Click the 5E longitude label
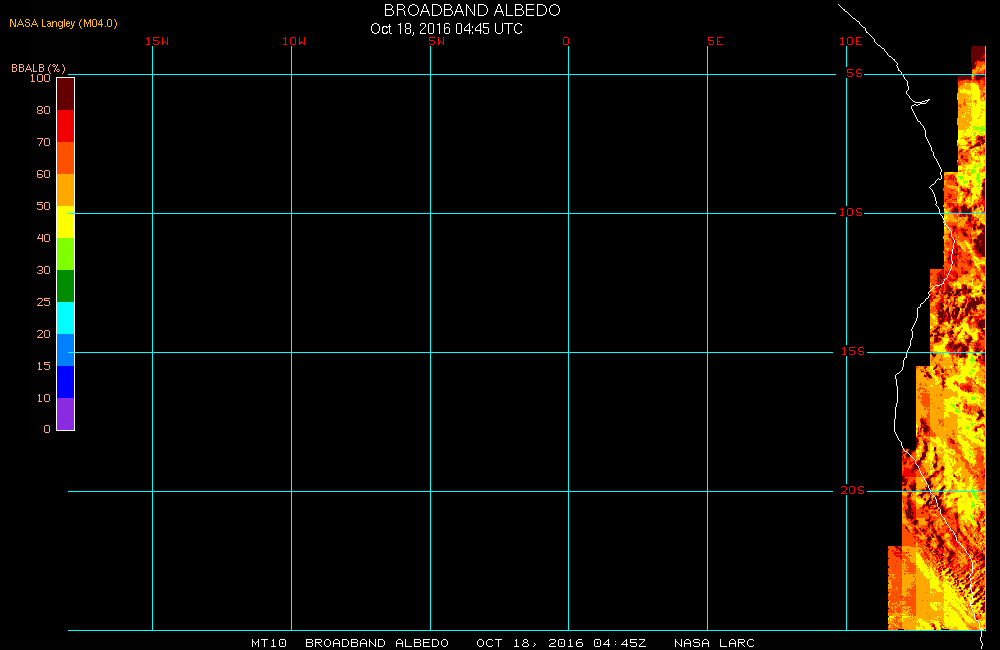 [x=715, y=41]
